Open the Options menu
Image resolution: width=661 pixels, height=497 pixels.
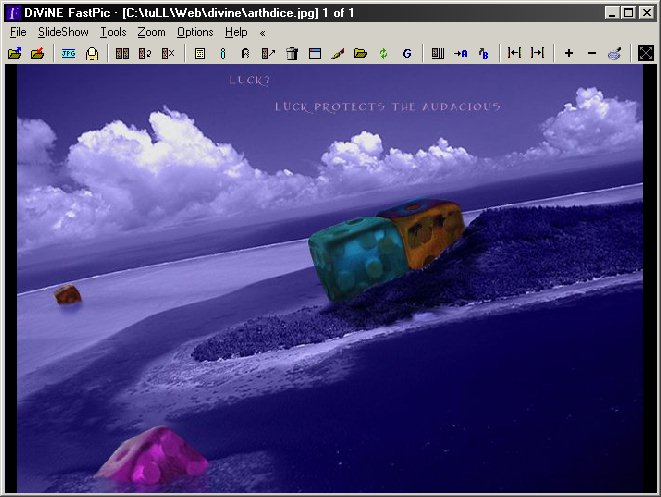tap(195, 32)
